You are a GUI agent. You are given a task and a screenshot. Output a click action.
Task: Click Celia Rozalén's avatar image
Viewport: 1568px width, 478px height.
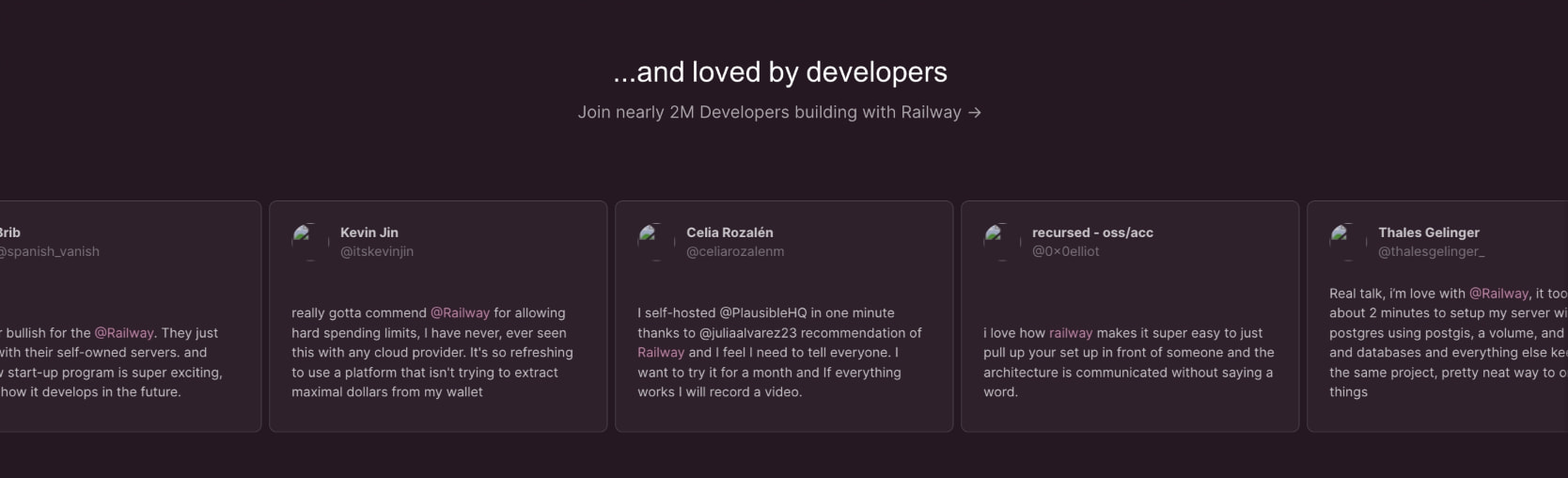click(x=656, y=242)
